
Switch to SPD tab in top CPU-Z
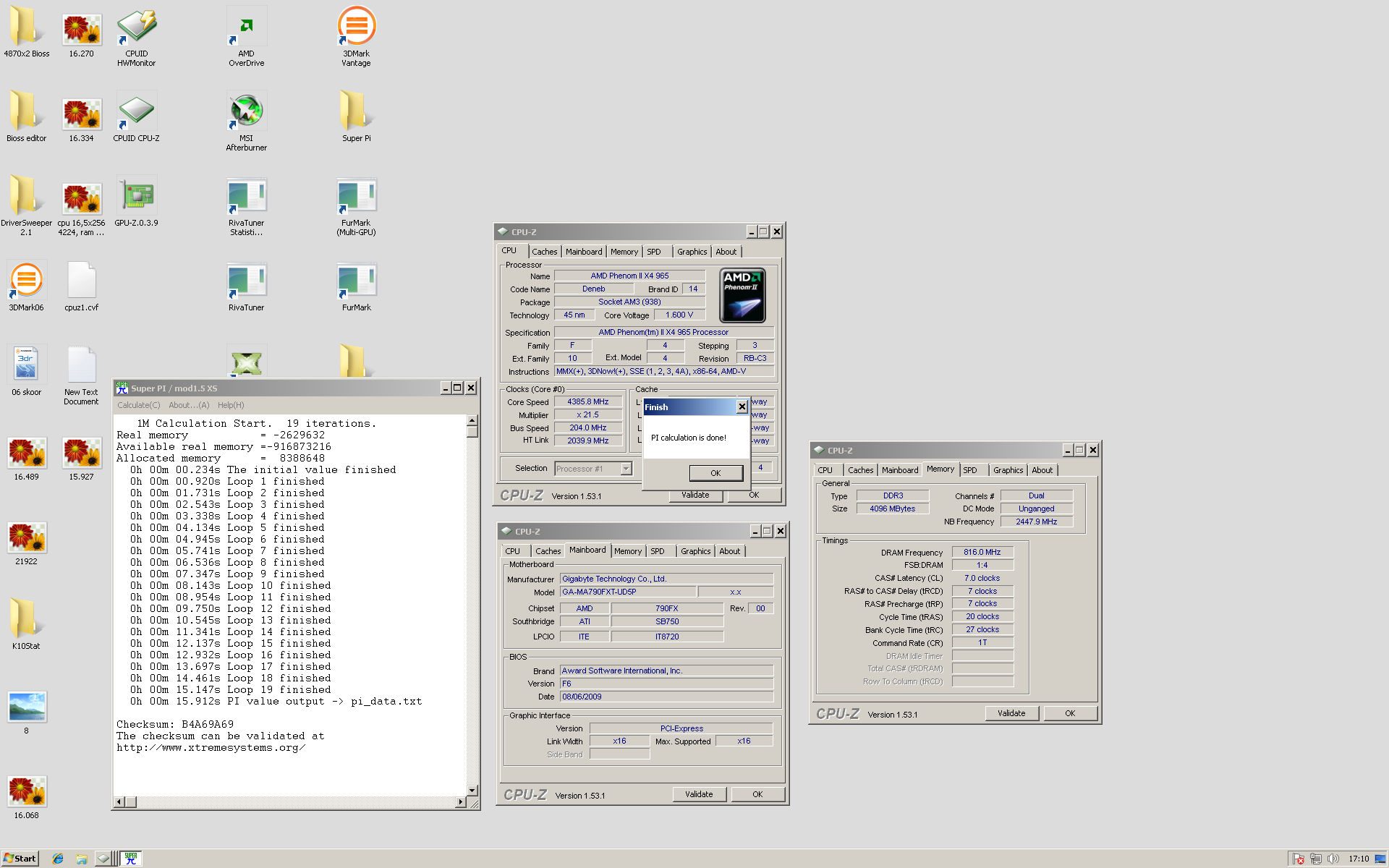(654, 252)
